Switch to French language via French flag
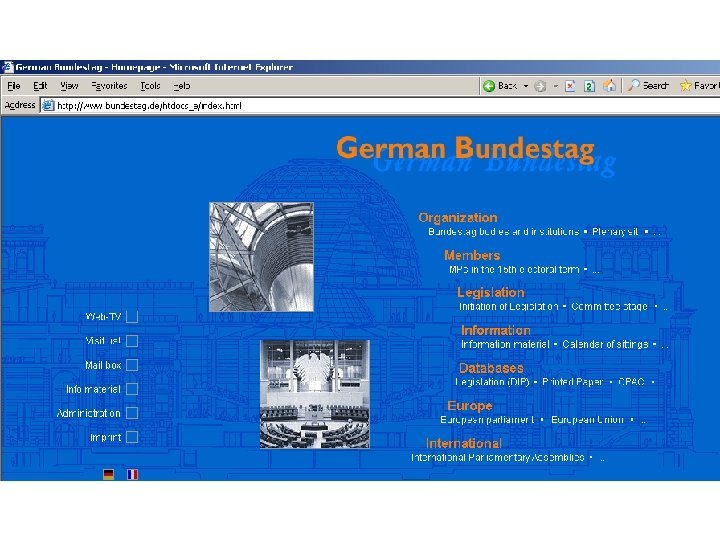 pos(132,474)
